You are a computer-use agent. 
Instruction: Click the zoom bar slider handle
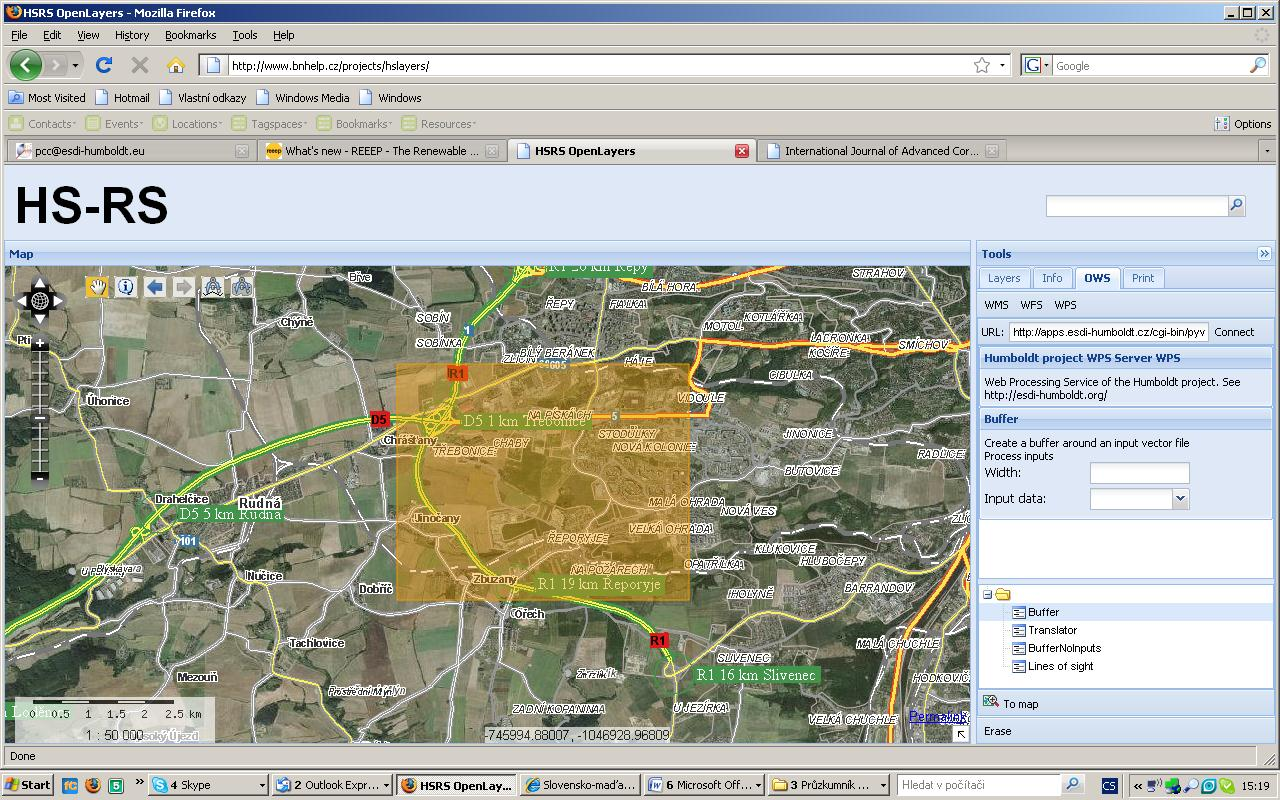[40, 417]
